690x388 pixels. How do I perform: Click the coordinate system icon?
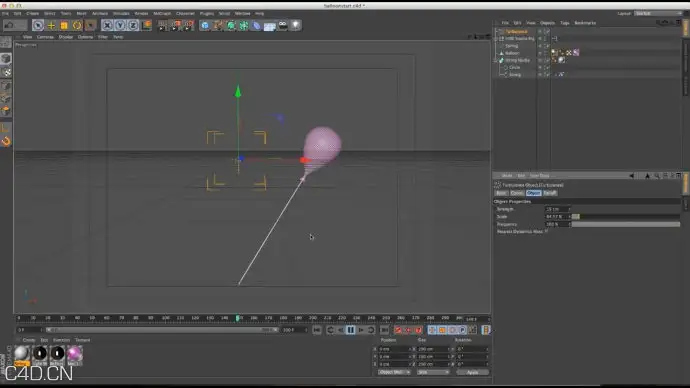(x=146, y=26)
